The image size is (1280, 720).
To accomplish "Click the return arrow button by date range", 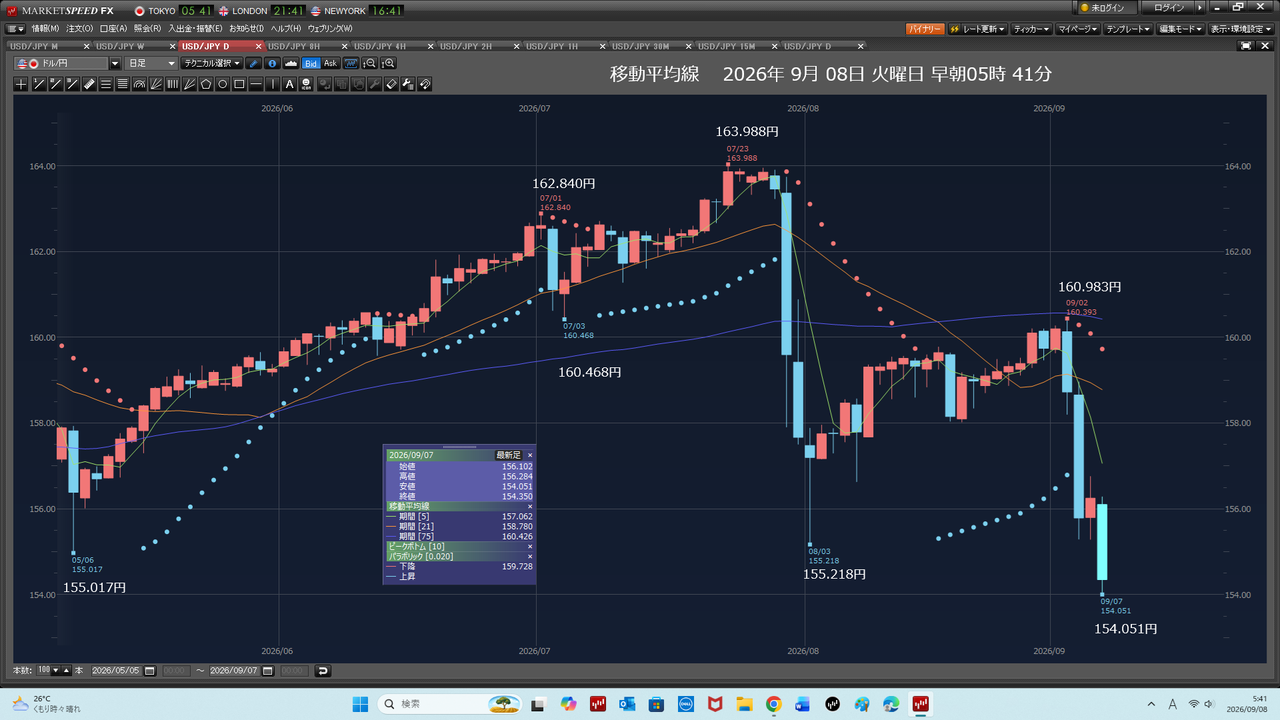I will click(322, 671).
